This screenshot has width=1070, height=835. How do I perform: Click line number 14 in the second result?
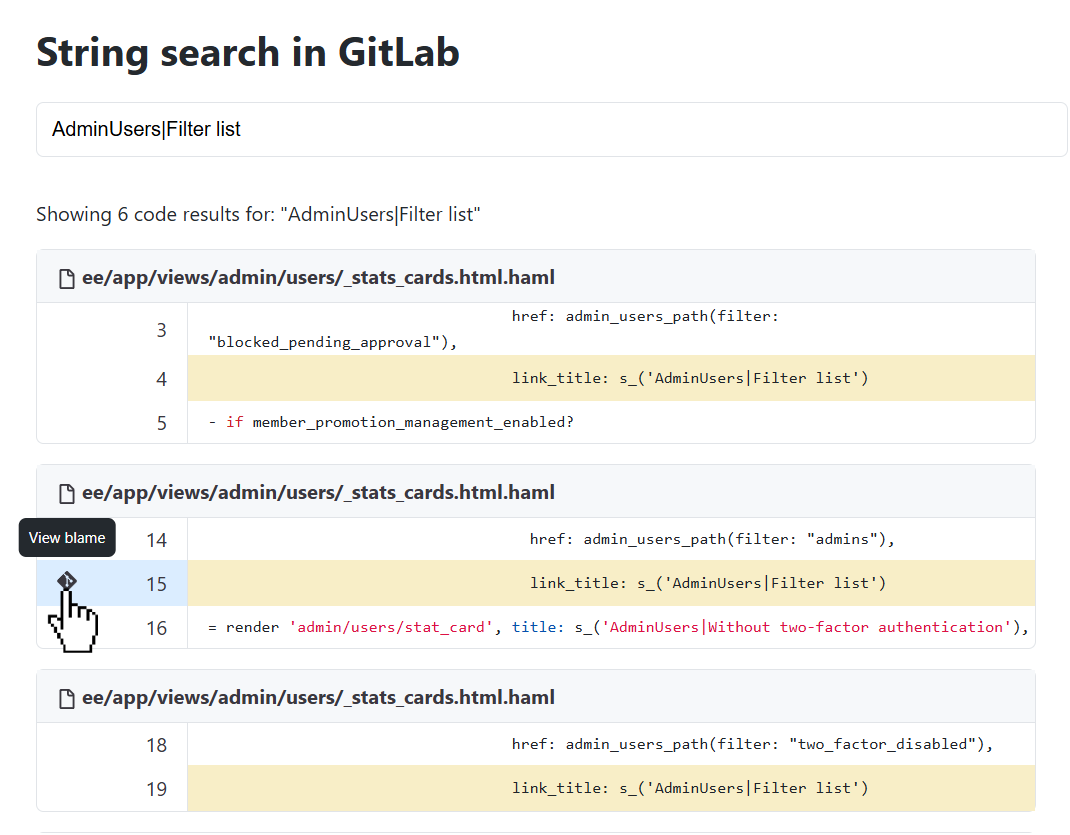point(157,539)
